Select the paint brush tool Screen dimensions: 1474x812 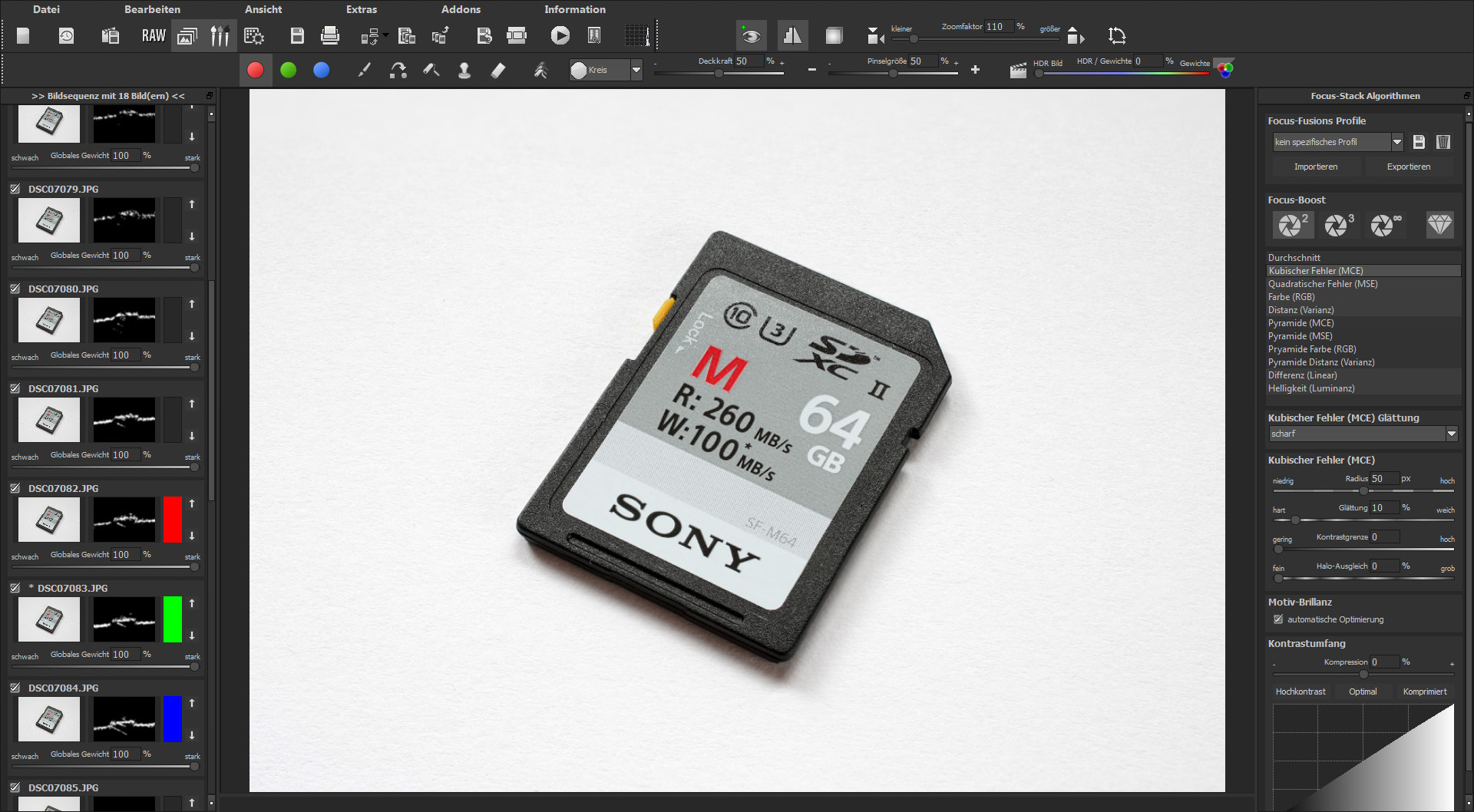tap(365, 70)
